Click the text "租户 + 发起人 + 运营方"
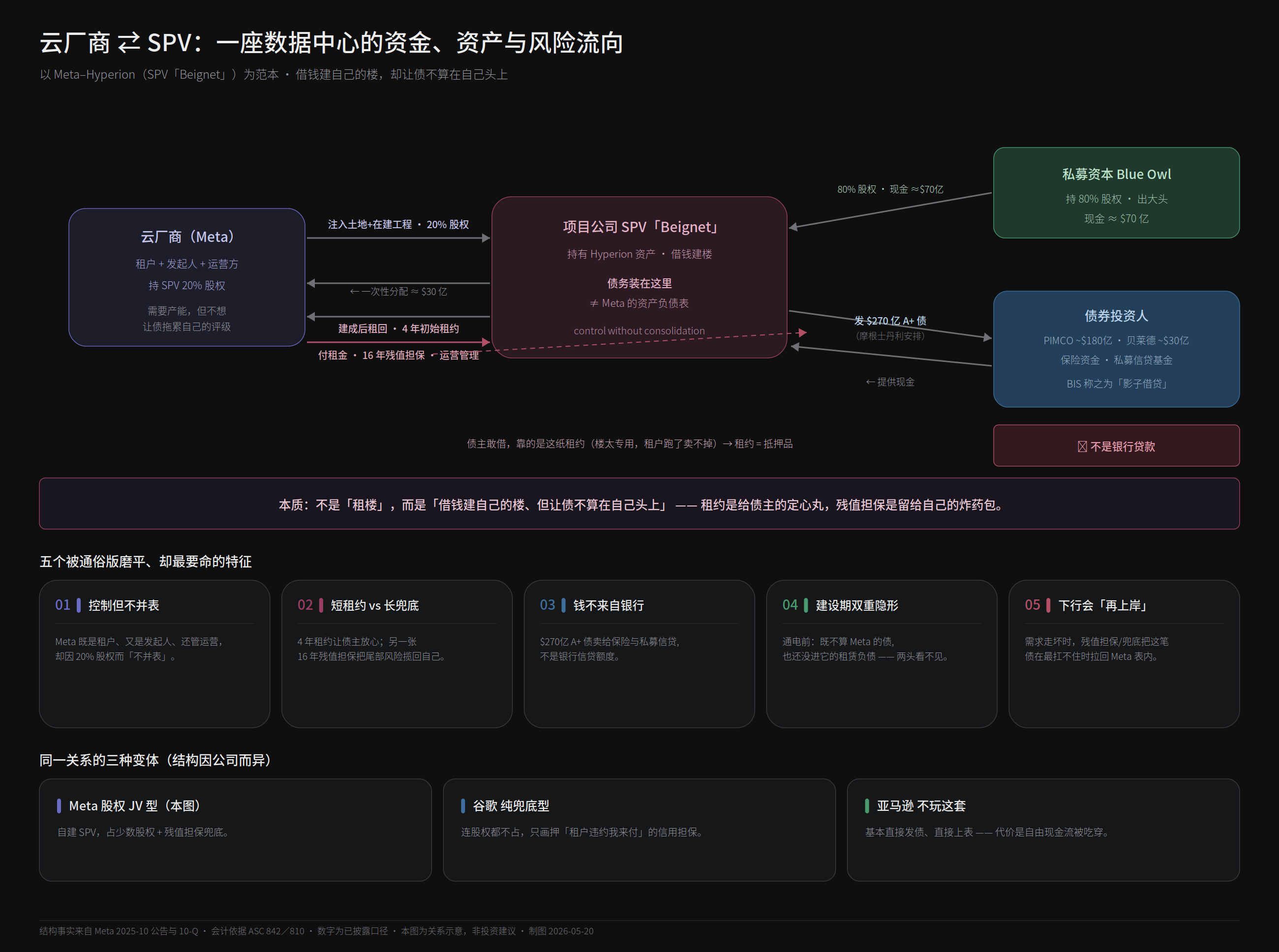This screenshot has width=1279, height=952. pyautogui.click(x=187, y=264)
